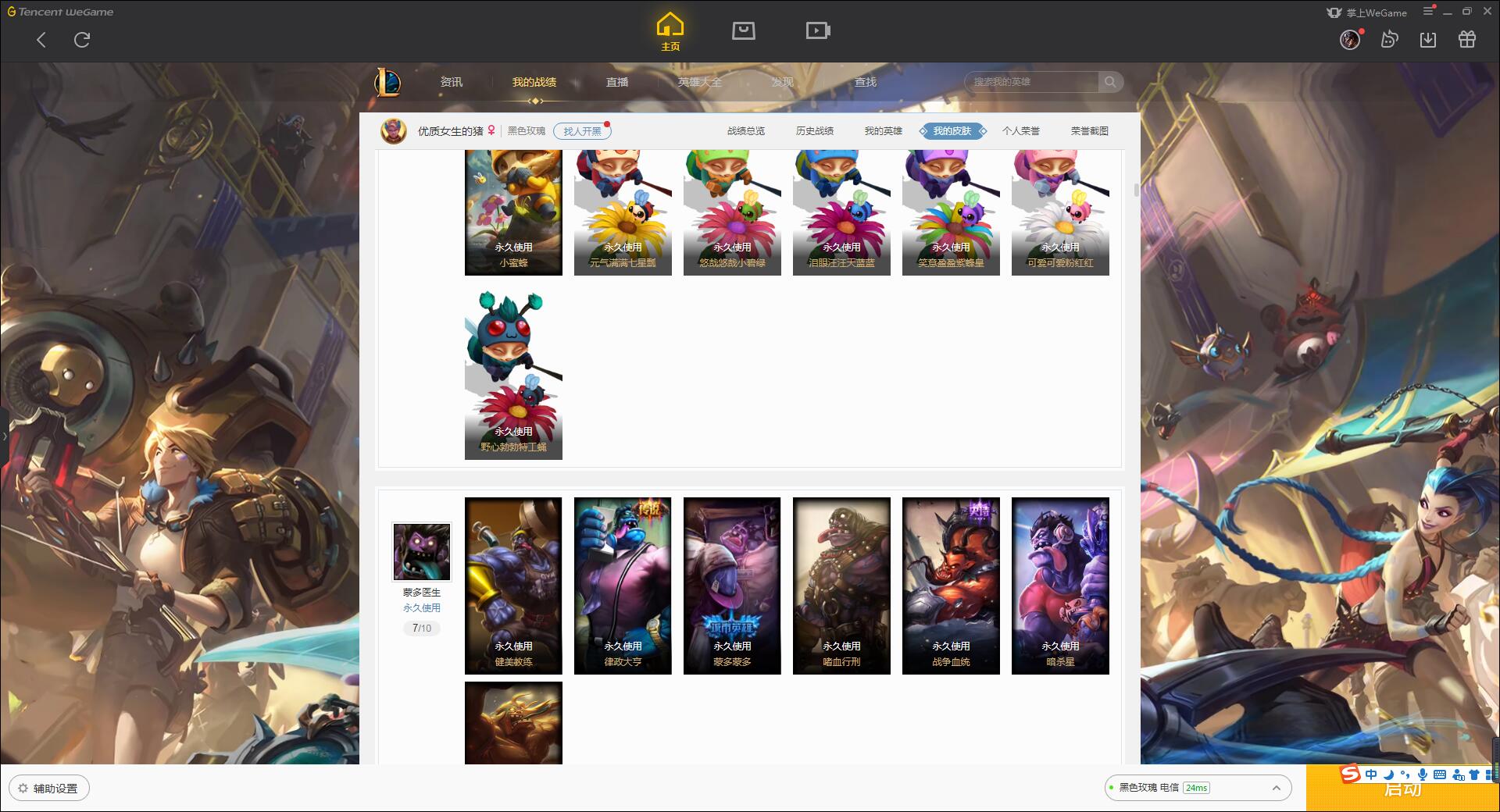Viewport: 1500px width, 812px height.
Task: Open the 笑意盈盈紫蜂皇 skin card
Action: coord(951,212)
